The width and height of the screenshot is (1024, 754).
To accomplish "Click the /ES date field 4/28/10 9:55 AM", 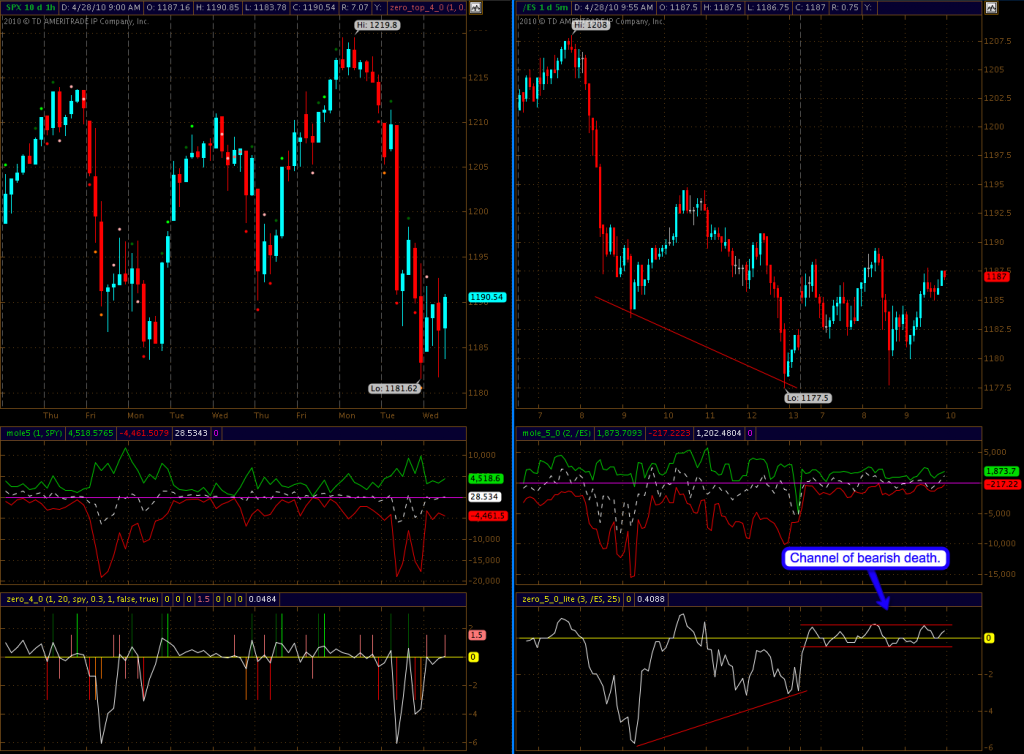I will (614, 7).
